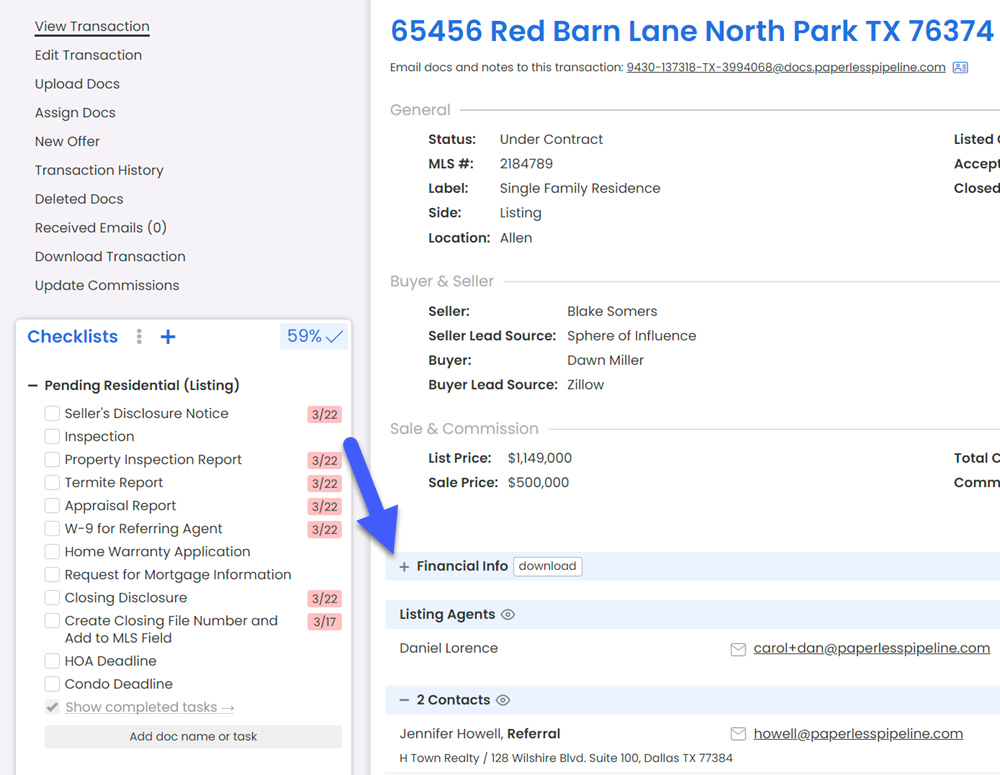1000x775 pixels.
Task: Click seller name 'Blake Somers'
Action: [x=612, y=311]
